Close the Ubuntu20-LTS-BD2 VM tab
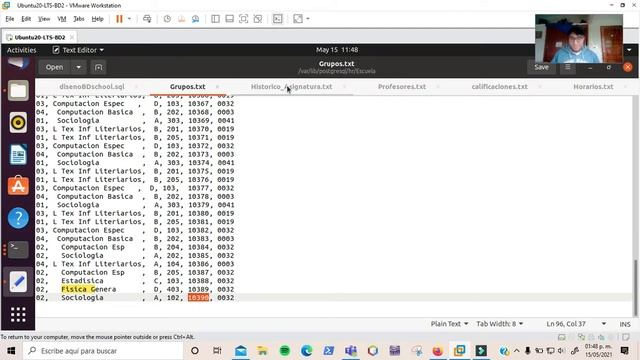This screenshot has width=640, height=360. (x=72, y=37)
